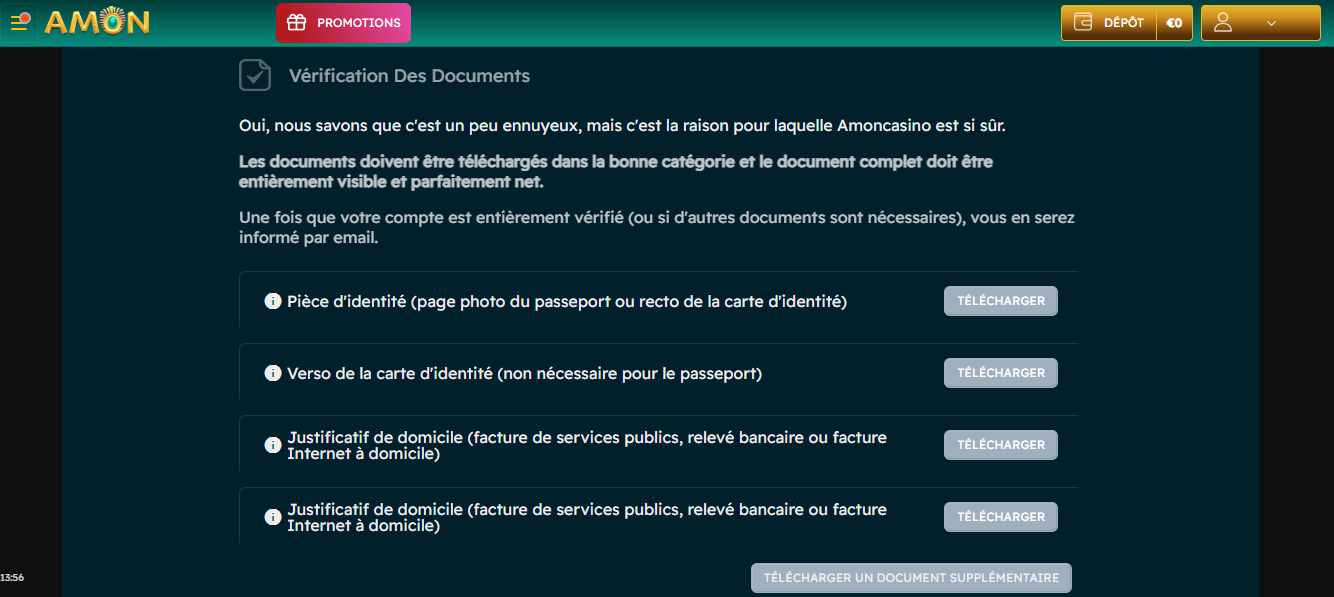The image size is (1334, 597).
Task: Click the info icon beside Pièce d'identité
Action: click(x=272, y=301)
